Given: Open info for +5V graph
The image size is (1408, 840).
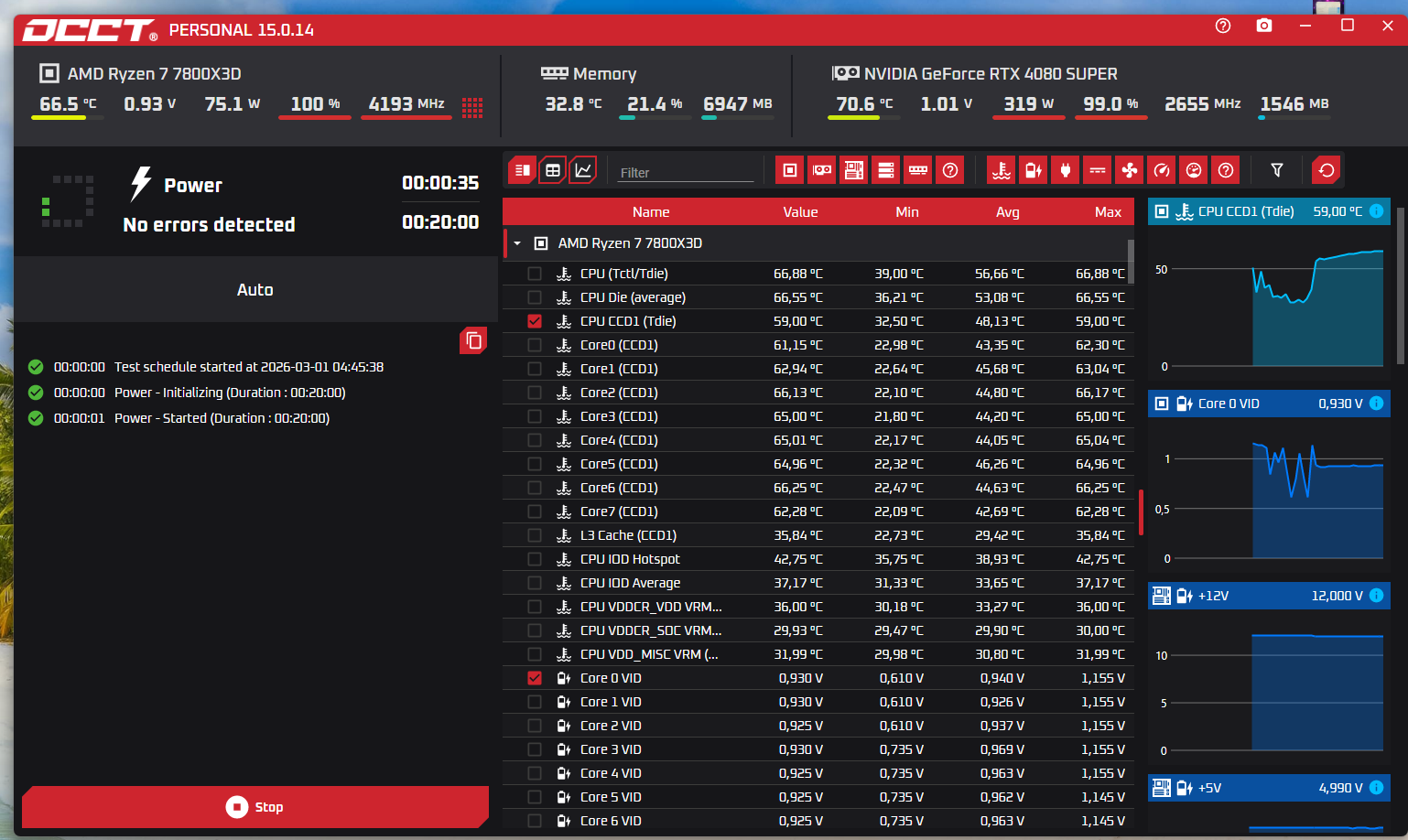Looking at the screenshot, I should pyautogui.click(x=1376, y=788).
